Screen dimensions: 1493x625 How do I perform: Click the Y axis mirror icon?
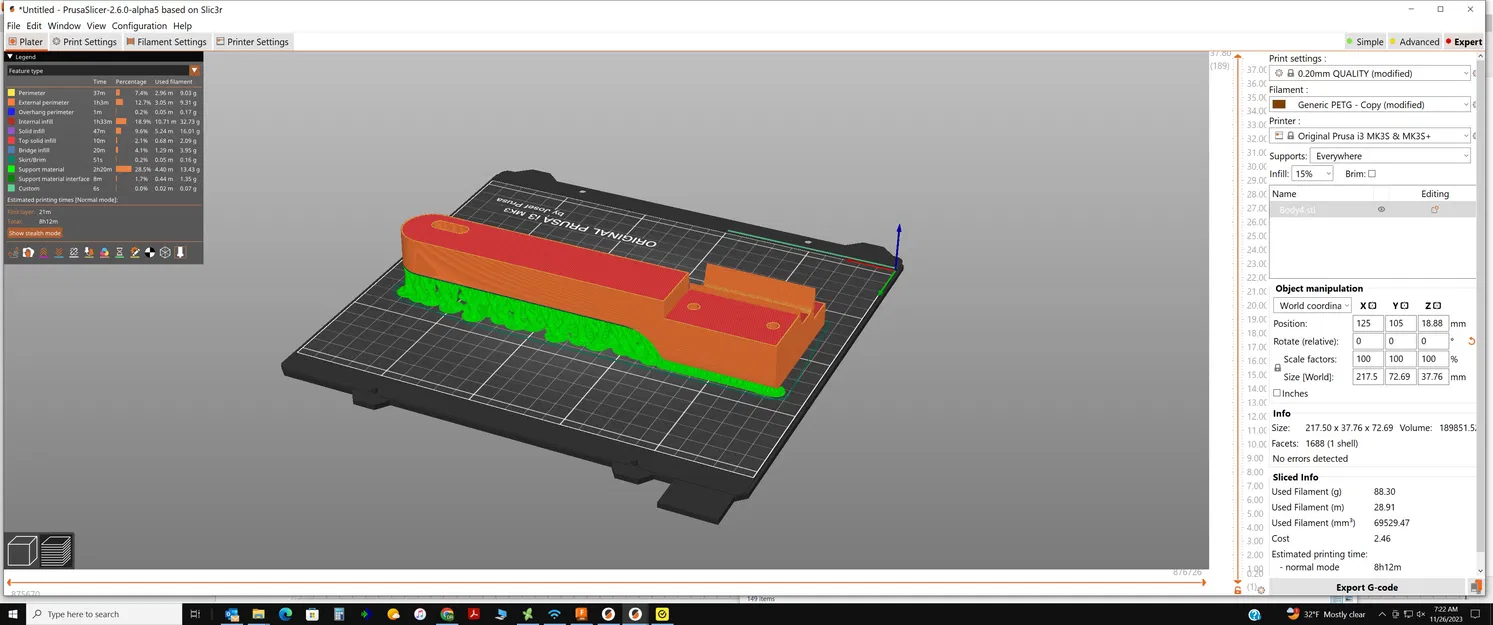pos(1404,306)
